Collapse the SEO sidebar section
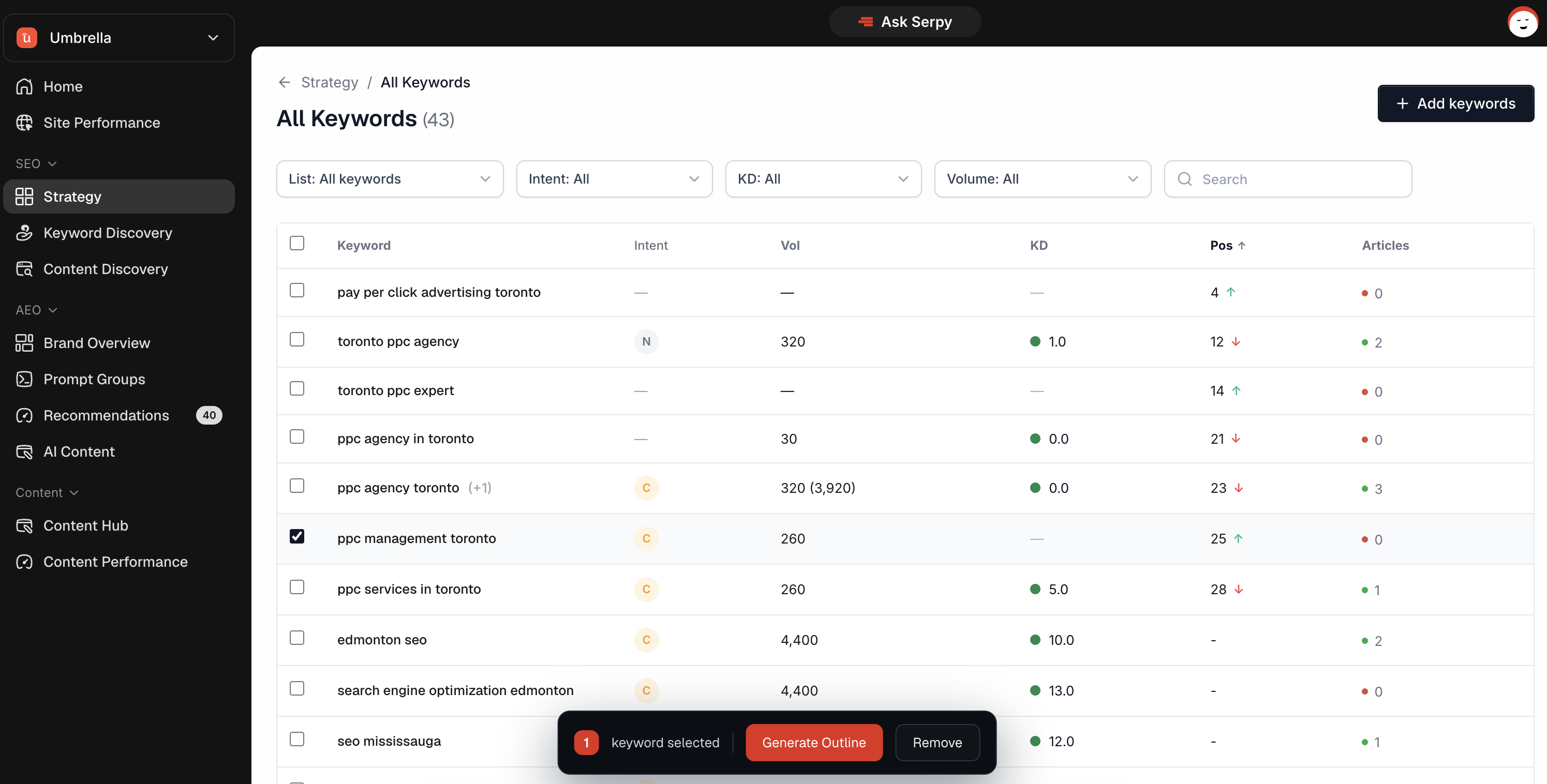Image resolution: width=1547 pixels, height=784 pixels. point(36,163)
